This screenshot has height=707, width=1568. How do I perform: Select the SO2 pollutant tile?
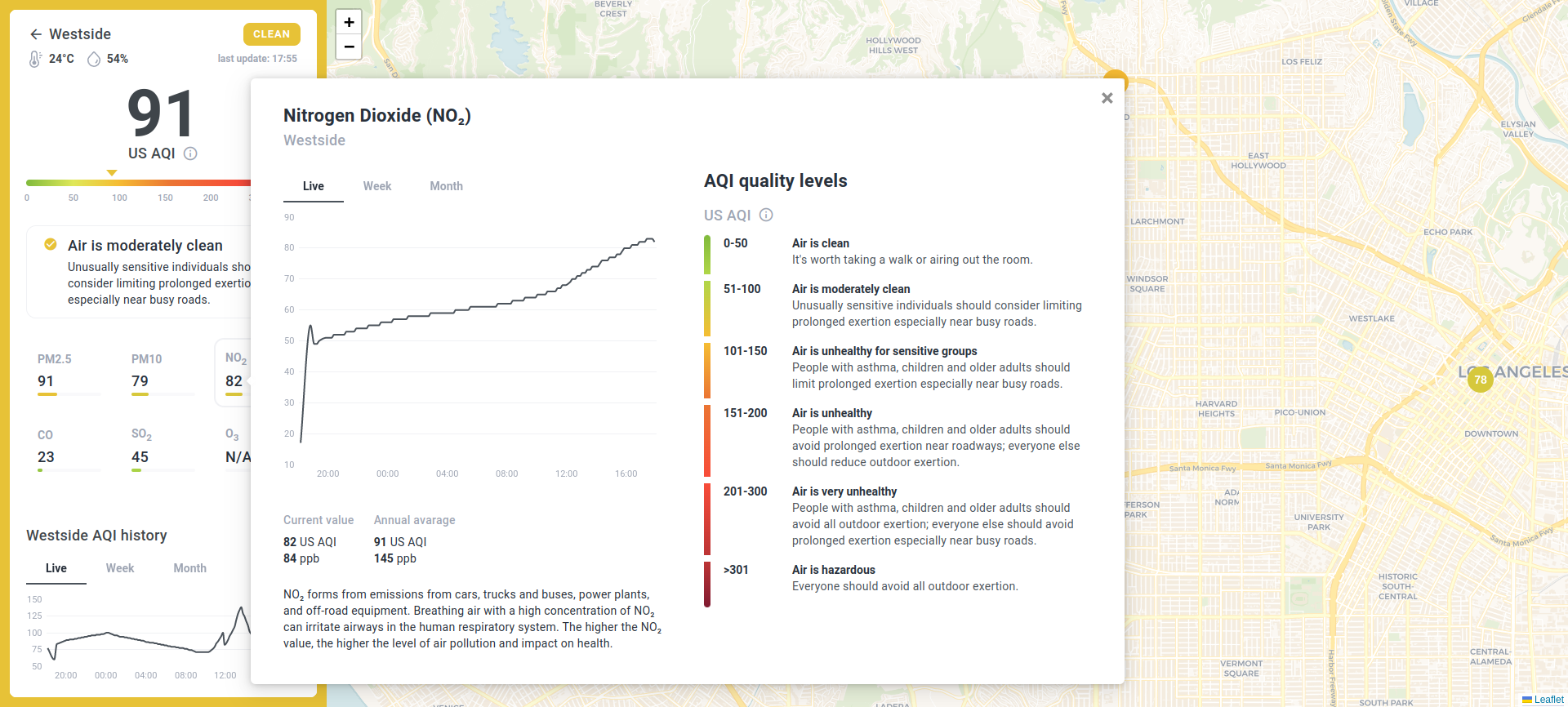(162, 448)
